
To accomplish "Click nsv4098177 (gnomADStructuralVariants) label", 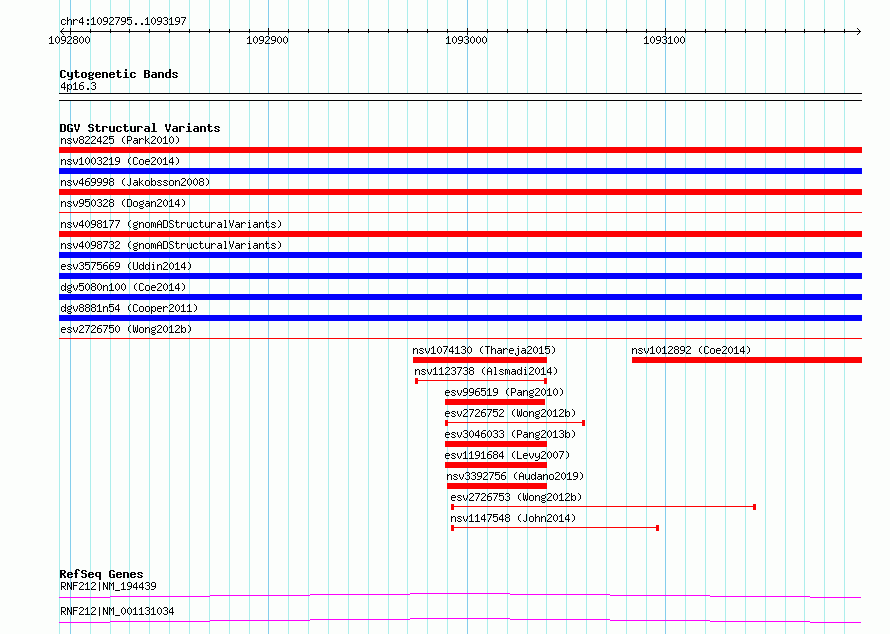I will (171, 224).
